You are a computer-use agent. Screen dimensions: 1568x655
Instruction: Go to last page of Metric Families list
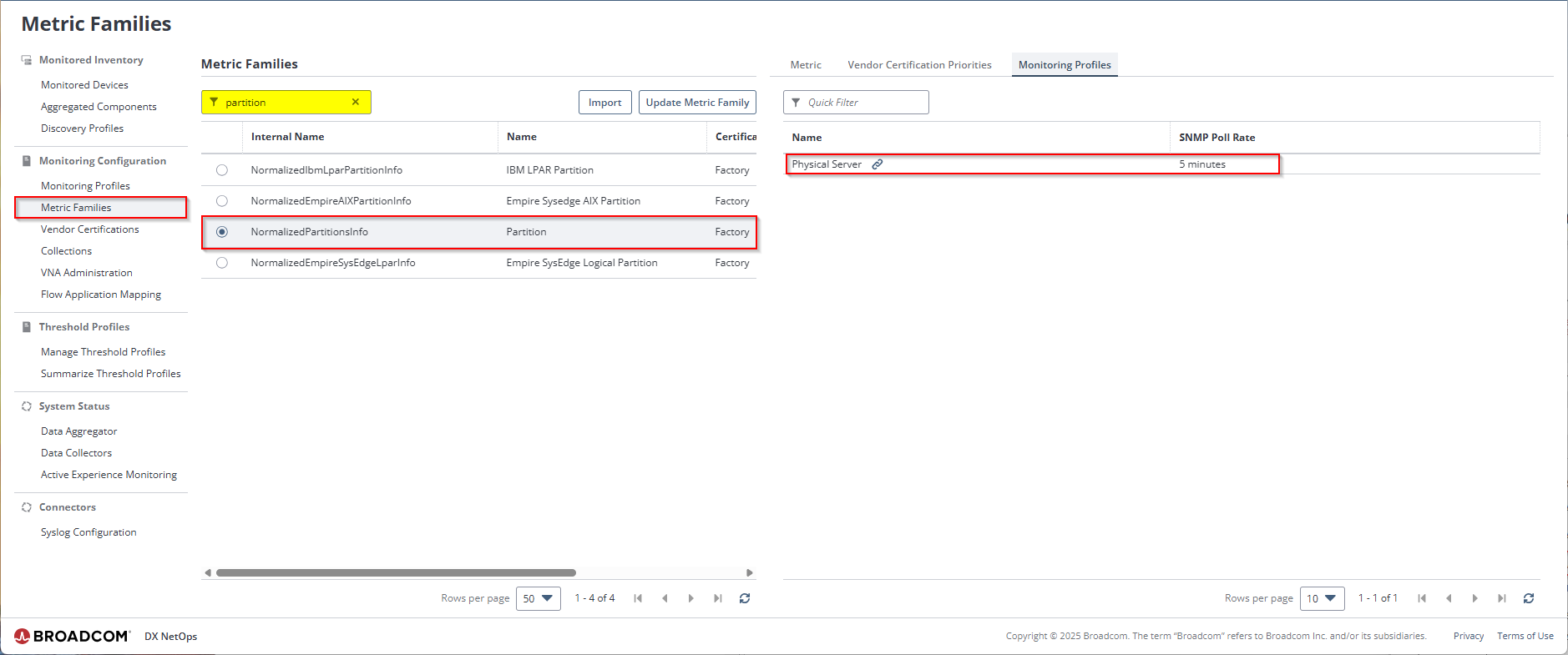pyautogui.click(x=718, y=598)
